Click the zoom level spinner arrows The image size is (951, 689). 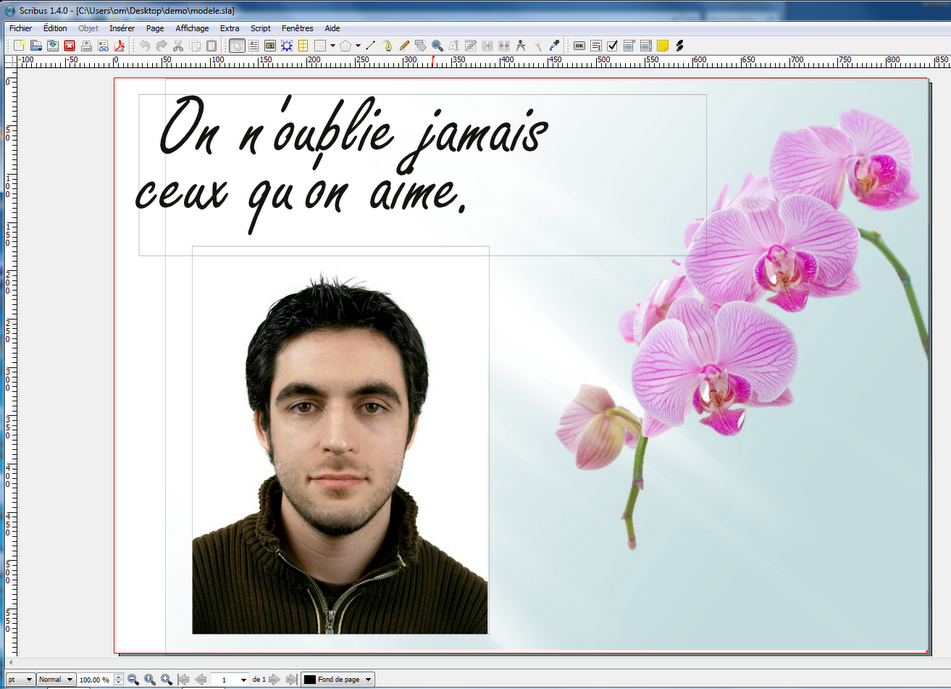tap(119, 679)
